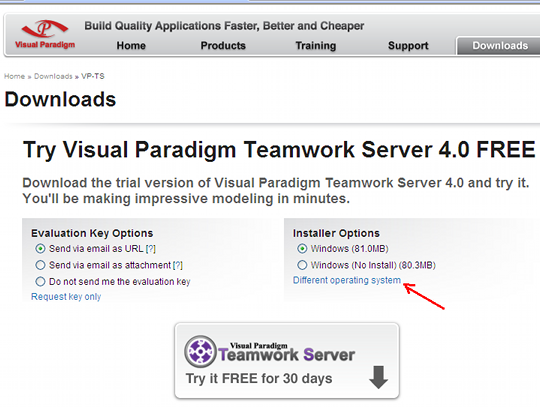Click the Evaluation Key Options heading
540x407 pixels.
(x=92, y=233)
